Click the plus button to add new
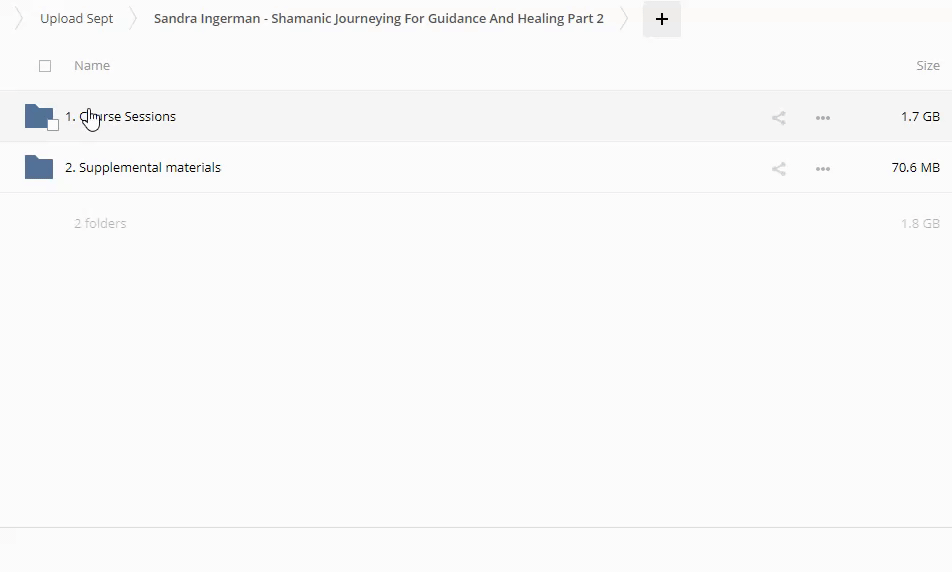This screenshot has width=952, height=572. point(661,19)
